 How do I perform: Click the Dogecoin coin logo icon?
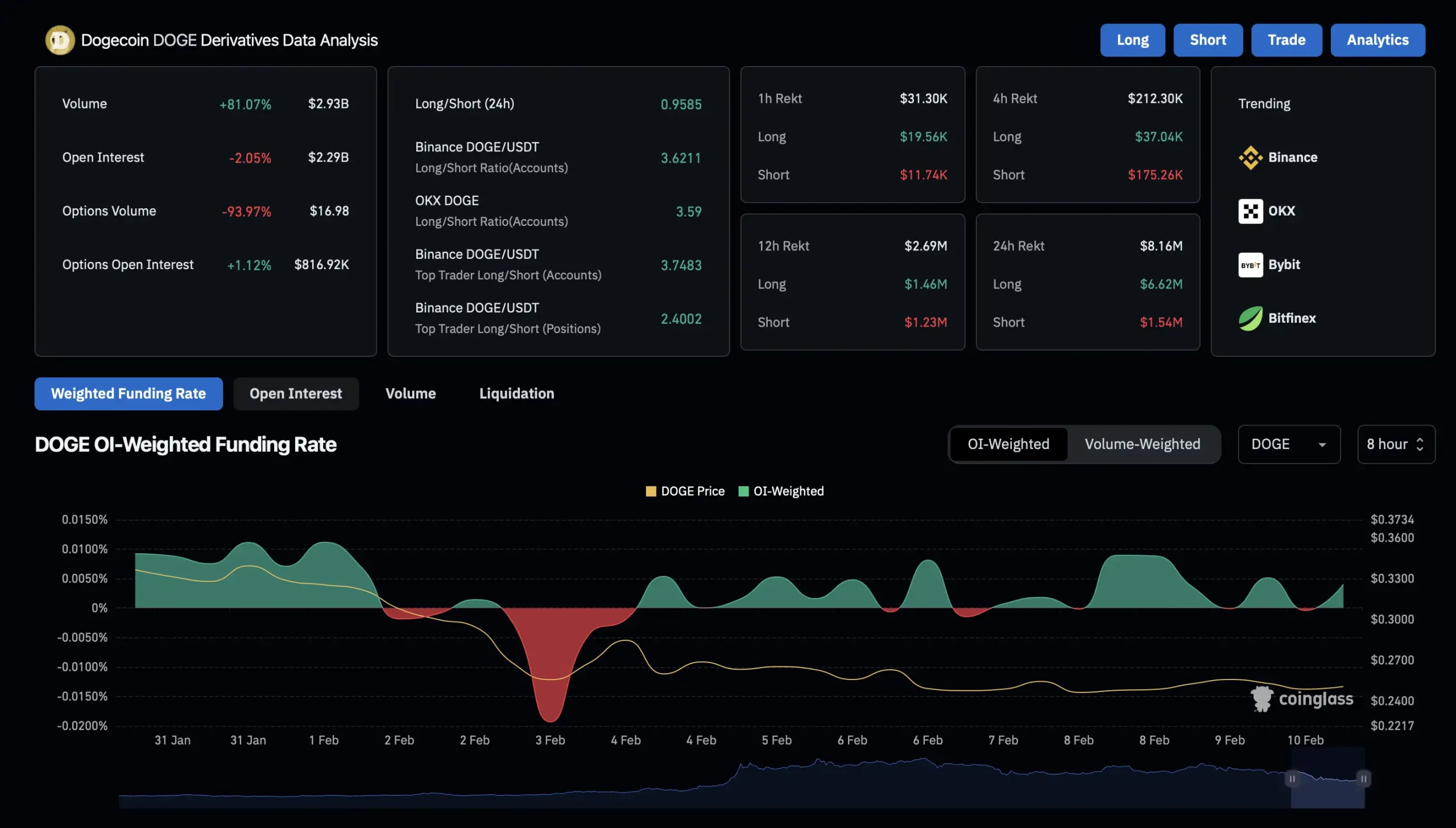pos(60,40)
